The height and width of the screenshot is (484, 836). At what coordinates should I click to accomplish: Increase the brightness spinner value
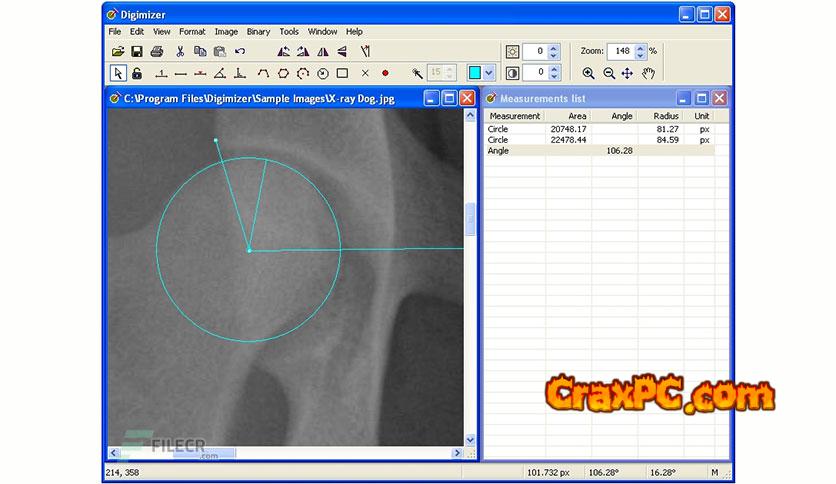tap(554, 47)
